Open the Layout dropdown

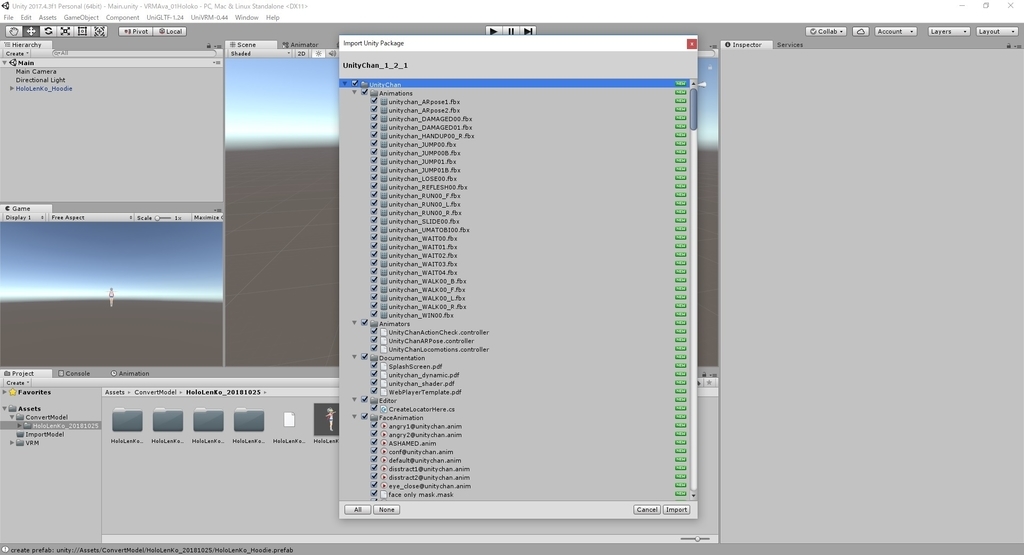tap(996, 31)
